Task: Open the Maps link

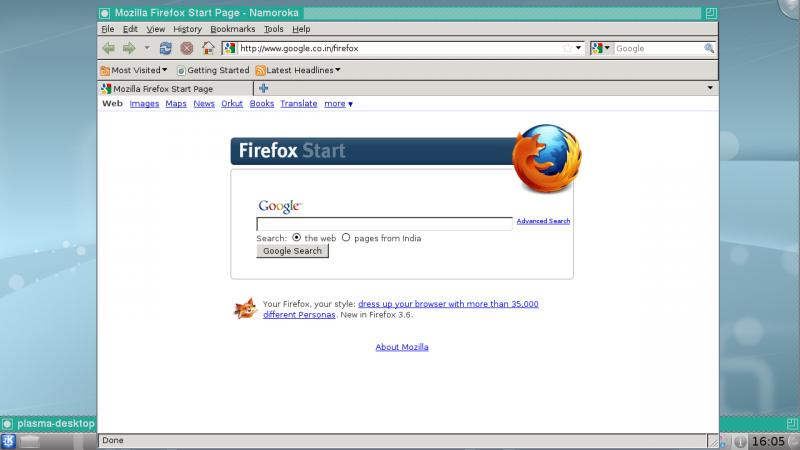Action: point(176,104)
